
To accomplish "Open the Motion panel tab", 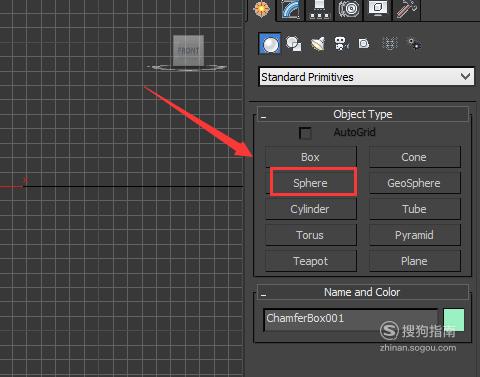I will click(x=348, y=9).
